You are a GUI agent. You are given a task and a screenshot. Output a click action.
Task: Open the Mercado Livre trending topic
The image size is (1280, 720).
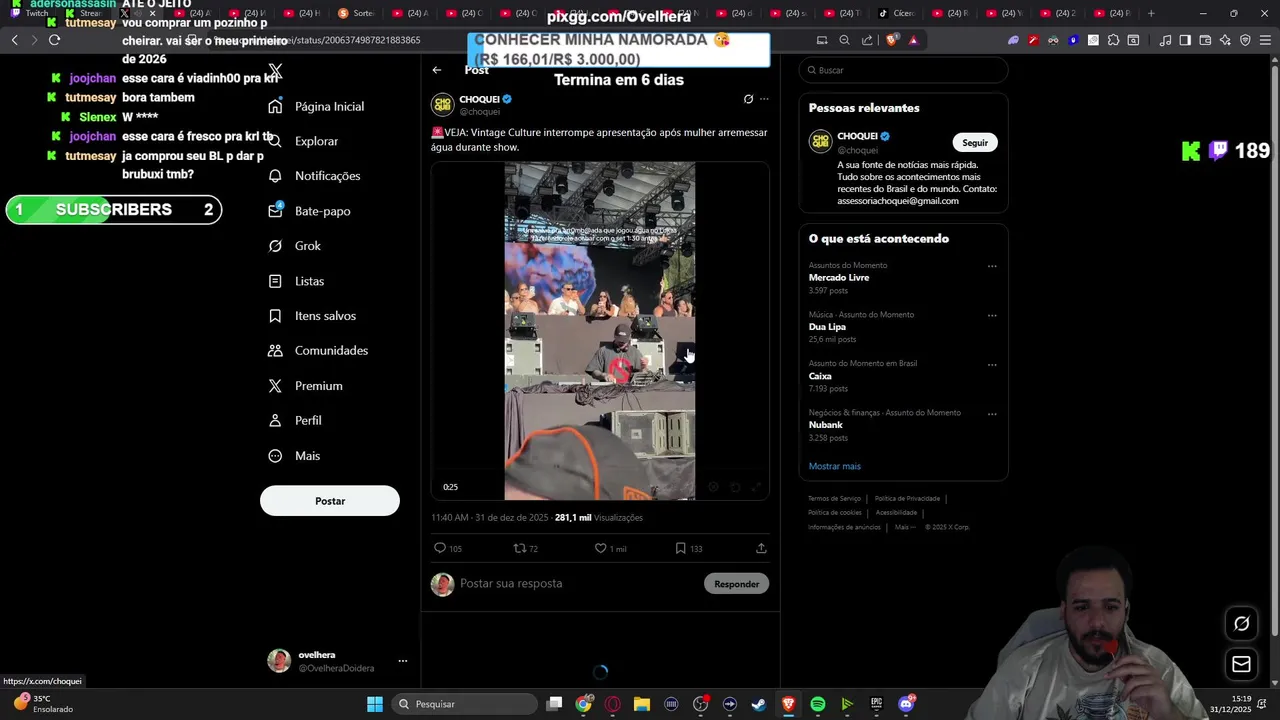tap(839, 277)
